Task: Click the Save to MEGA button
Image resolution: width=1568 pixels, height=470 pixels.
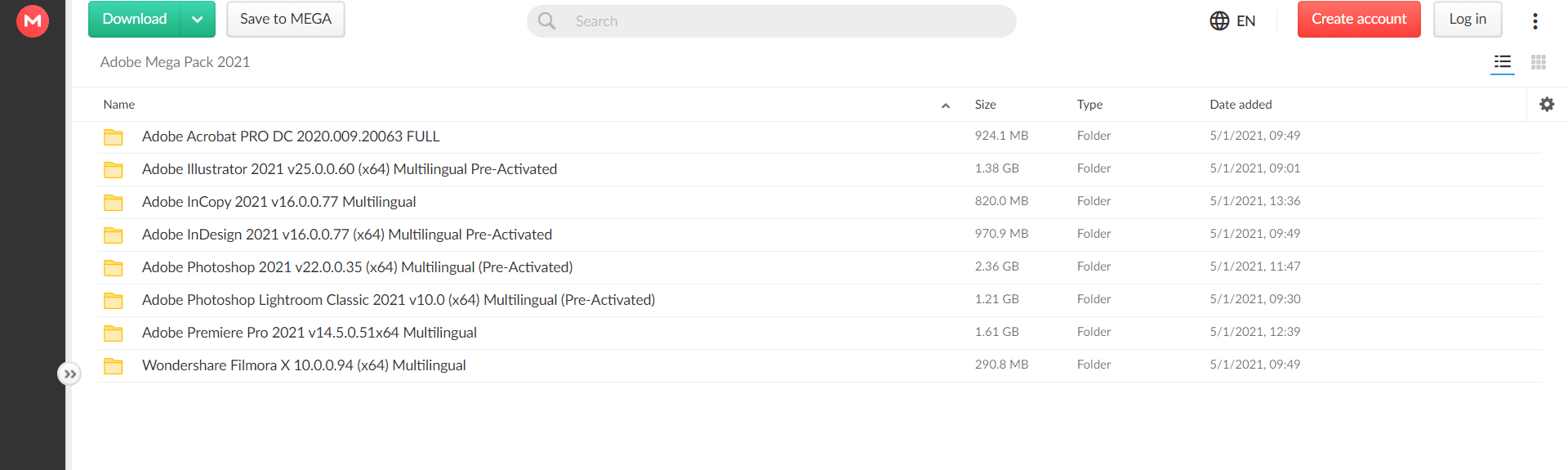Action: tap(286, 20)
